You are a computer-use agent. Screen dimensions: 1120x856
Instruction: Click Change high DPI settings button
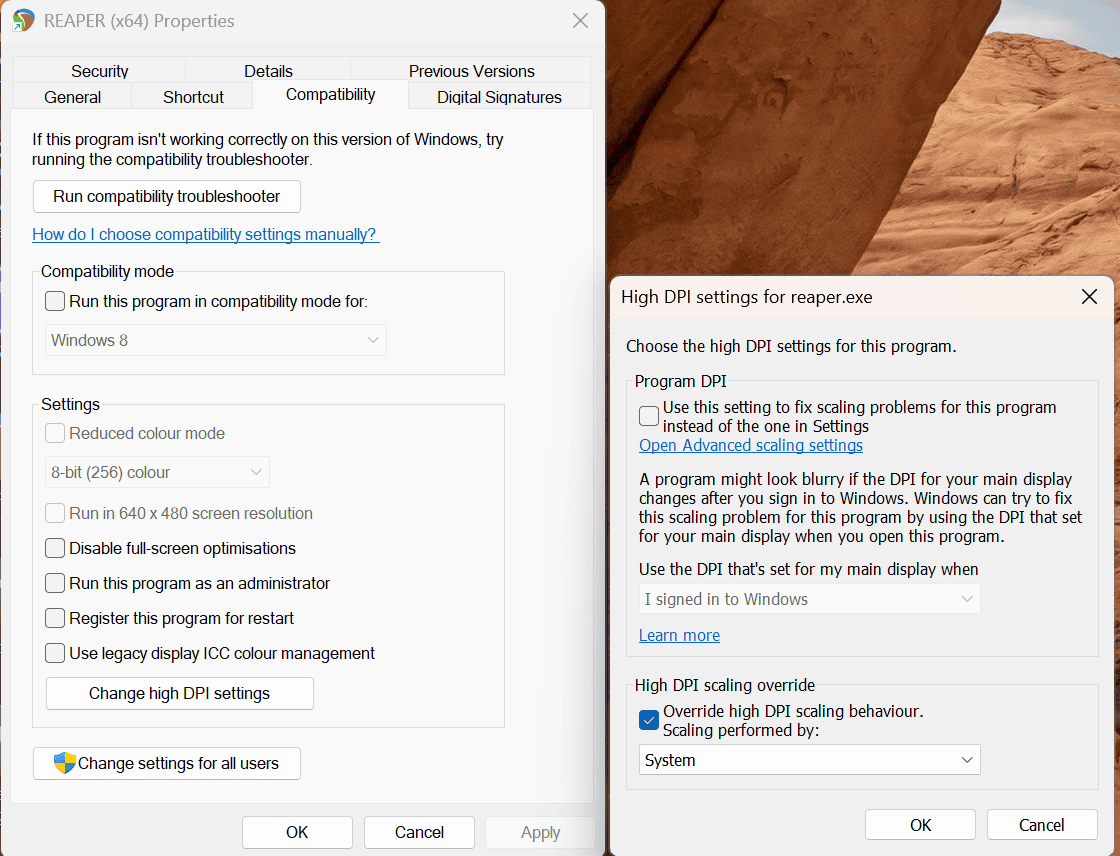179,693
